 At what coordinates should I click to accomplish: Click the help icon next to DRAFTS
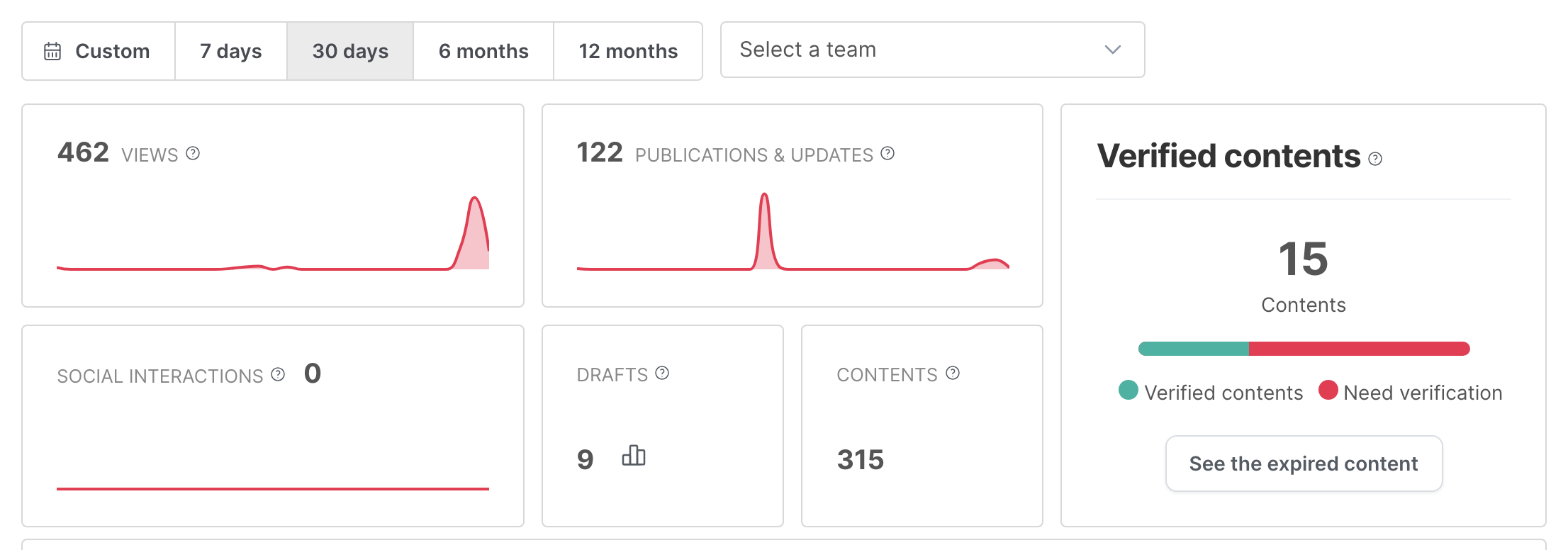(662, 373)
